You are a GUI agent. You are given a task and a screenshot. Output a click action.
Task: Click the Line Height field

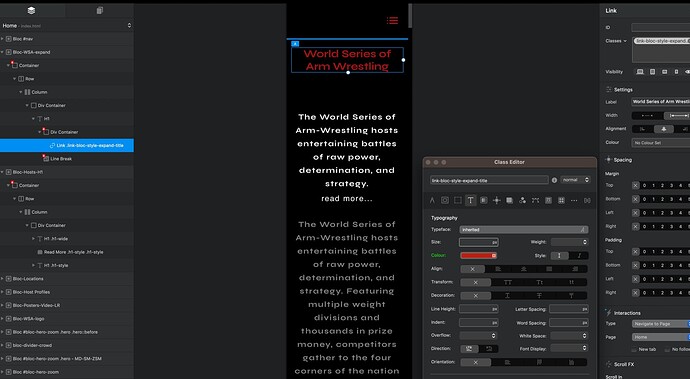pyautogui.click(x=479, y=309)
